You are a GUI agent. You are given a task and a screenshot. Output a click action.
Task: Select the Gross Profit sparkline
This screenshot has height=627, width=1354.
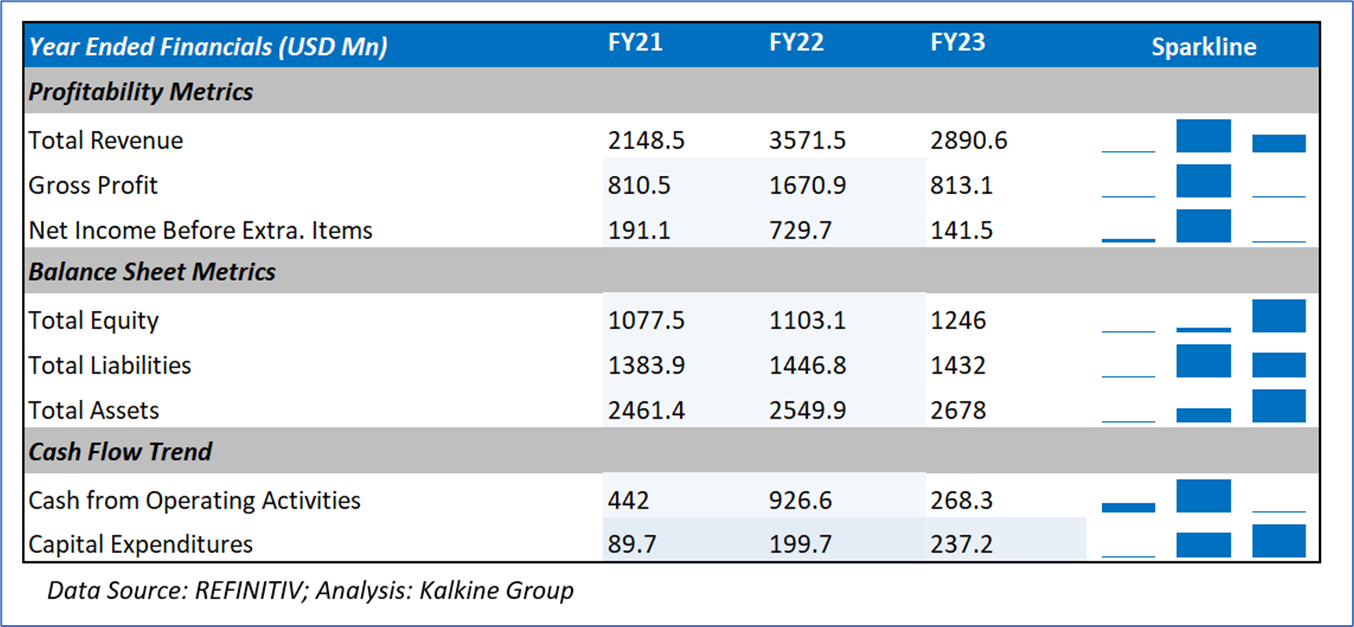(1203, 182)
